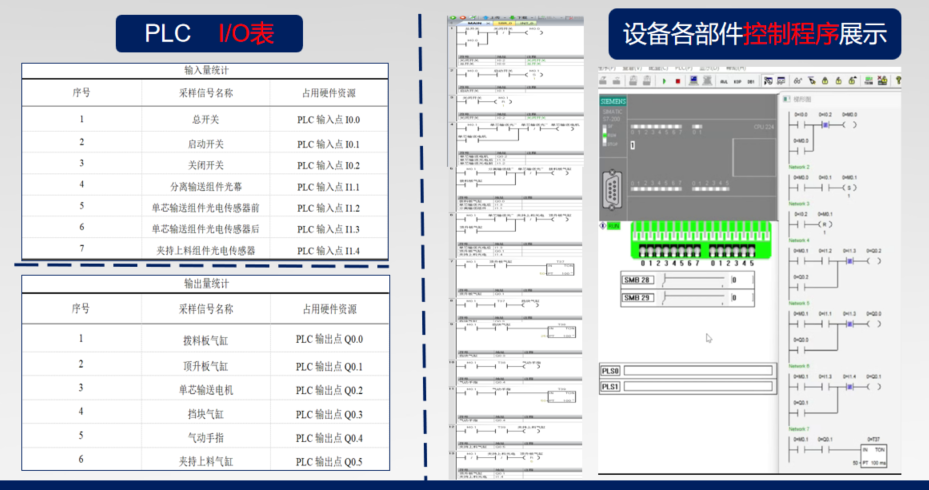
Task: Adjust the SMB 28 potentiometer slider
Action: tap(690, 281)
